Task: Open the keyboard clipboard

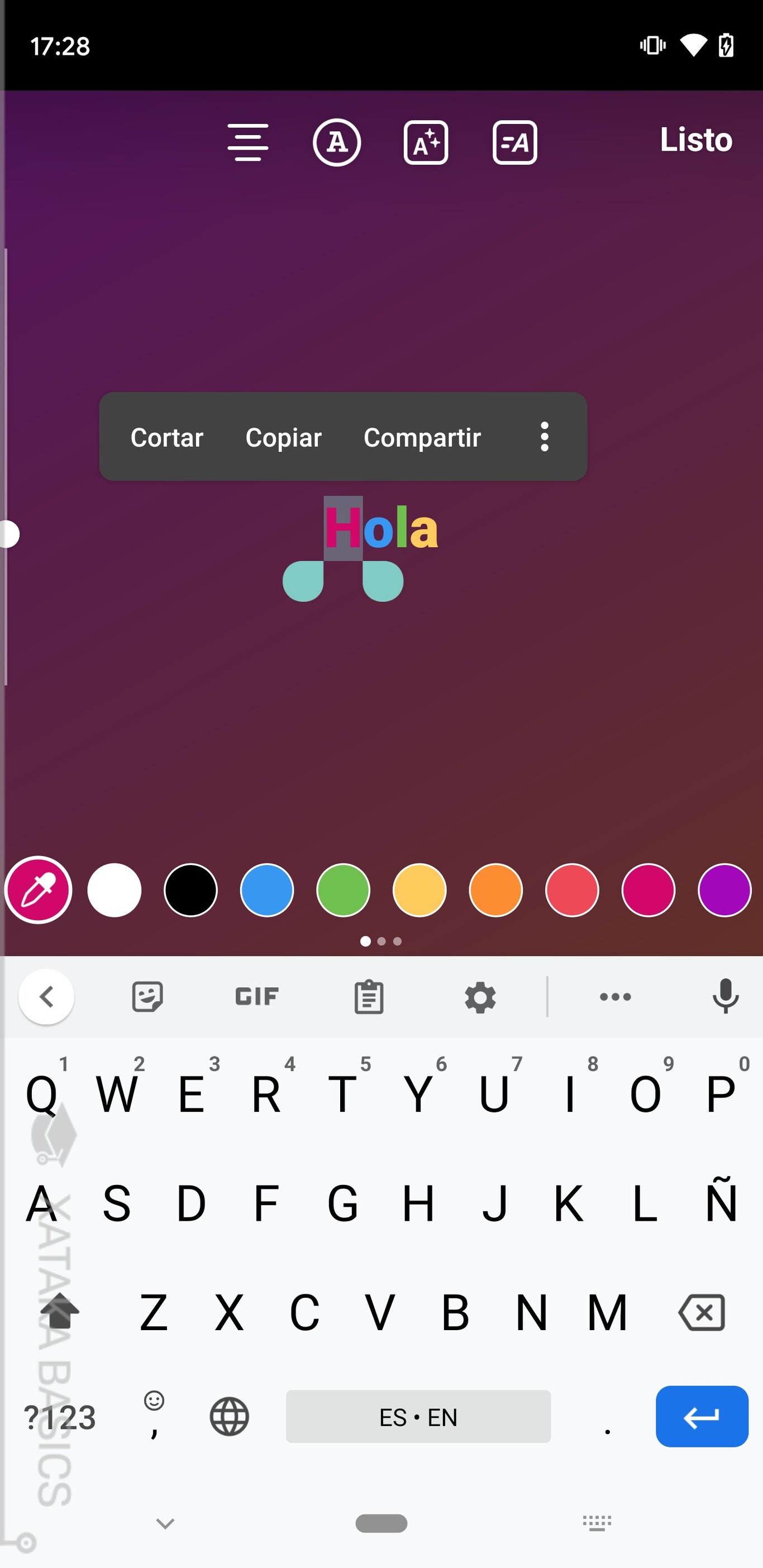Action: pyautogui.click(x=369, y=996)
